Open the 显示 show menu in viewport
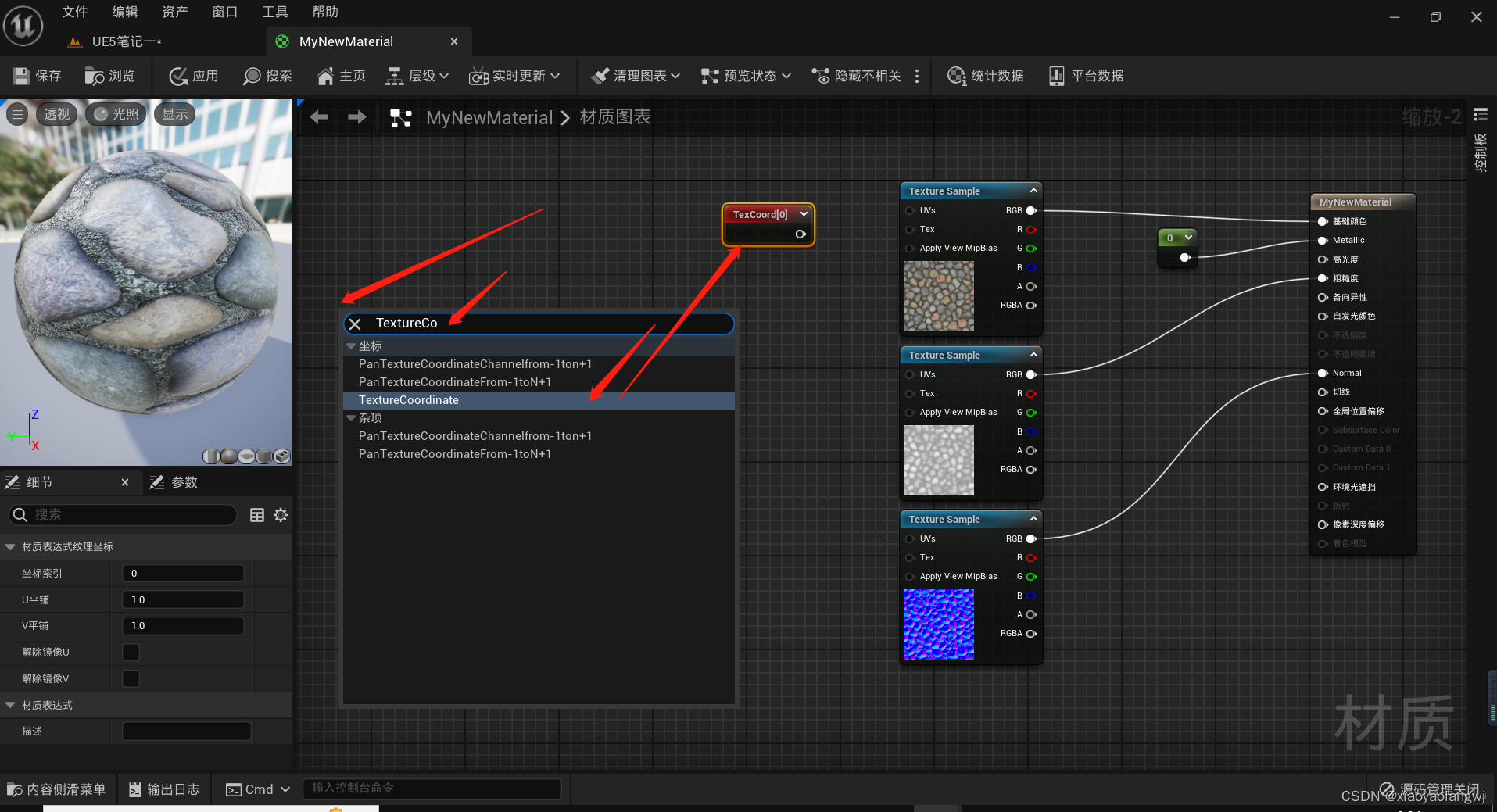1497x812 pixels. click(175, 114)
